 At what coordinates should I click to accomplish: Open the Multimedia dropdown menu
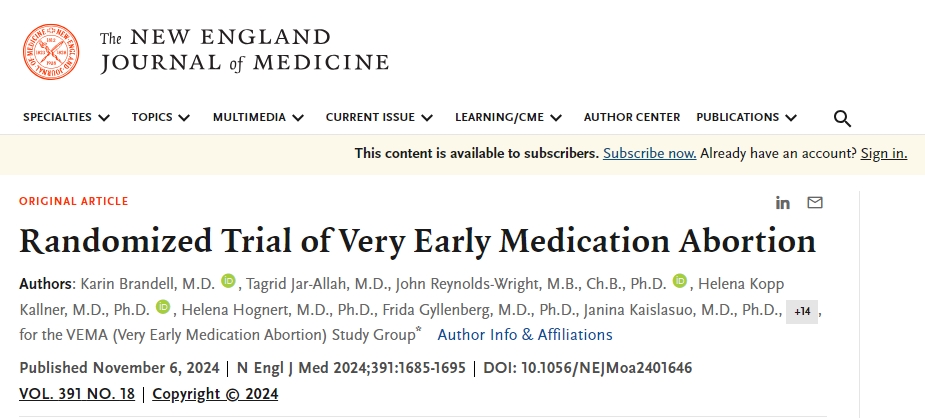[258, 117]
